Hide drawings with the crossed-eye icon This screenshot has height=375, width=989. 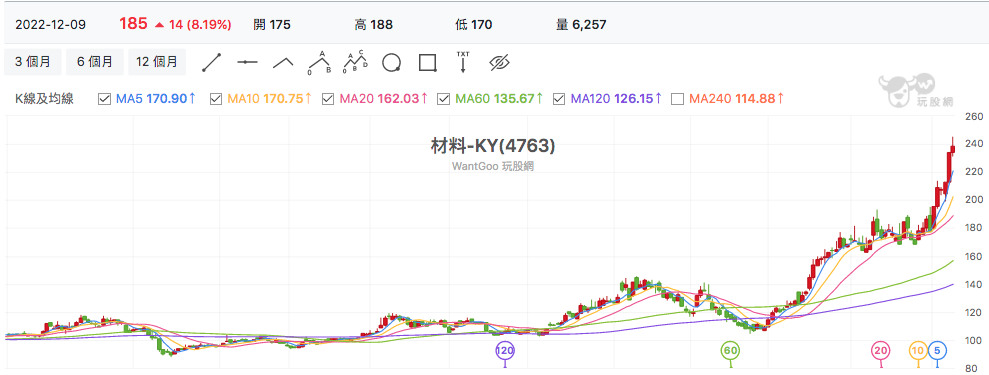(x=500, y=62)
